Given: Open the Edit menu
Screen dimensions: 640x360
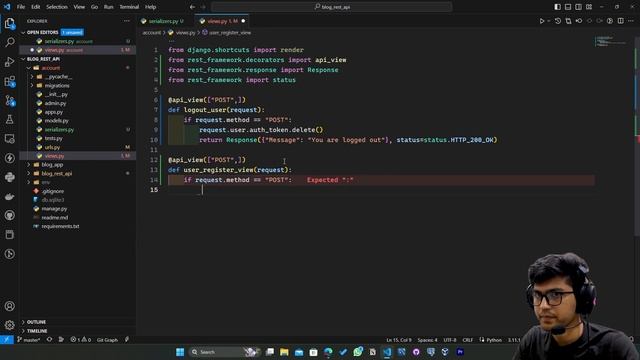Looking at the screenshot, I should pos(36,7).
